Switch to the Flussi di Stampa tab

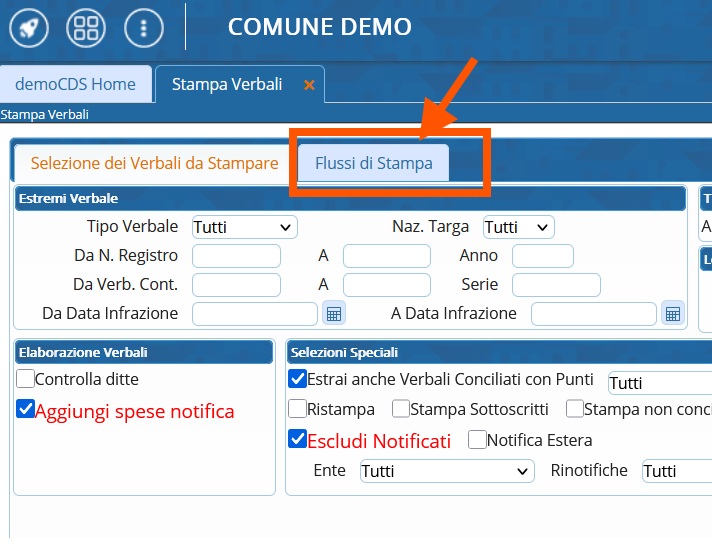[373, 163]
